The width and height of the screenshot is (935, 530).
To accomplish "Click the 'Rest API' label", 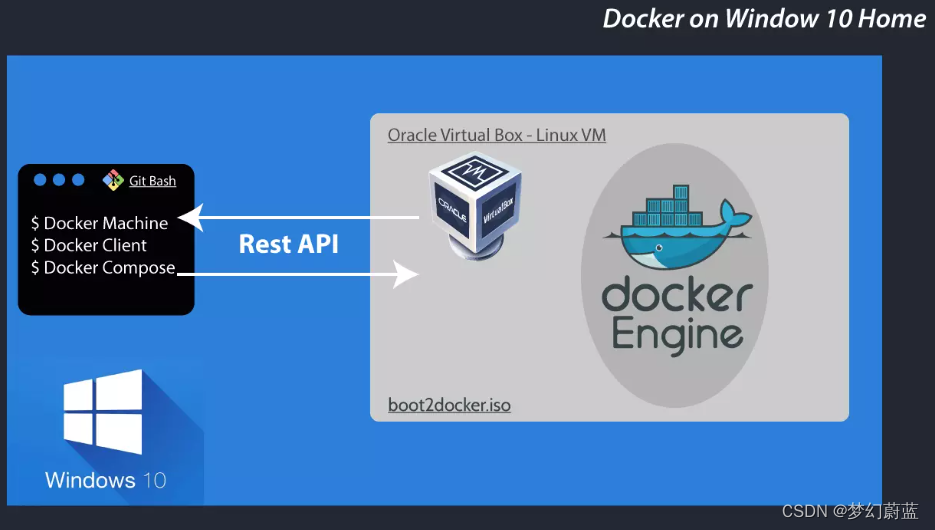I will click(289, 244).
